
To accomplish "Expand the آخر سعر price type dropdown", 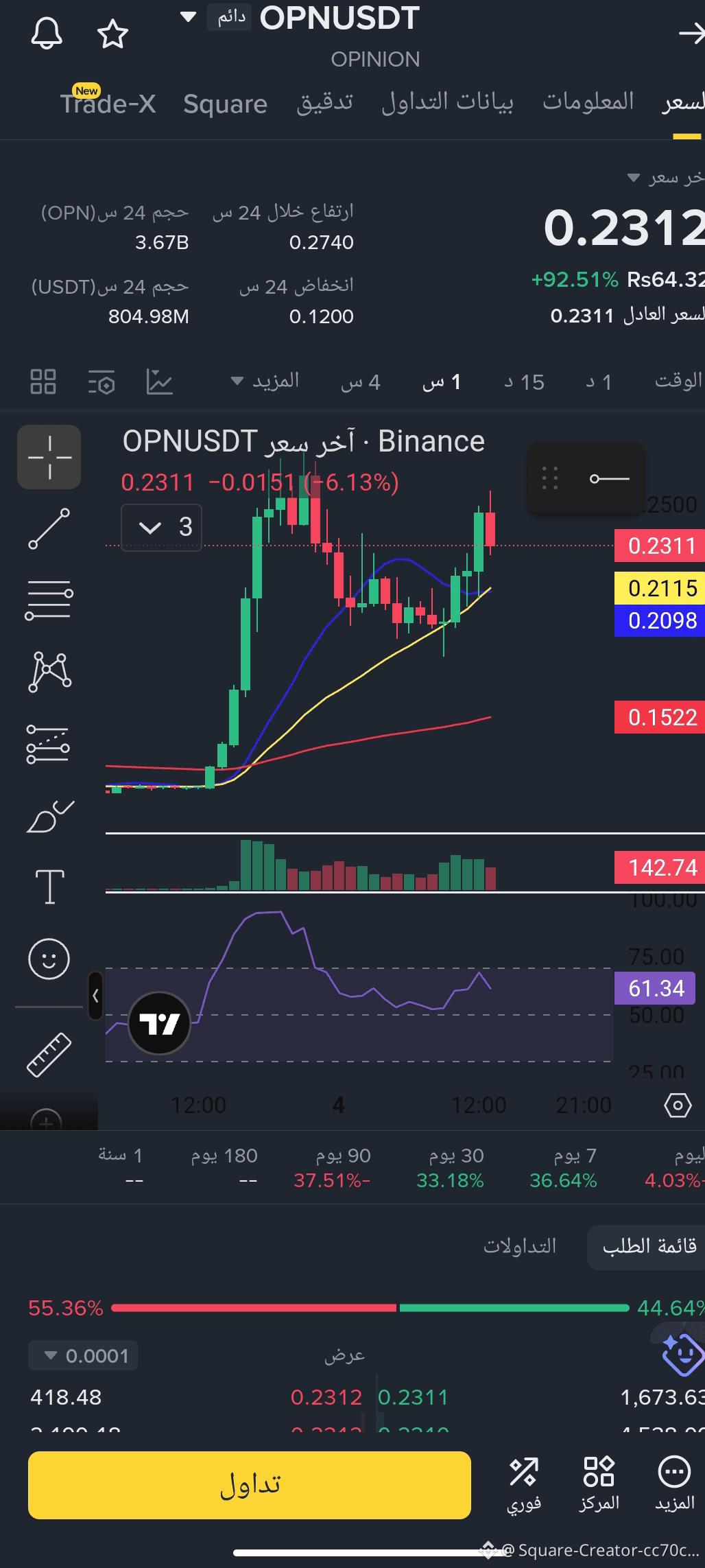I will [666, 178].
